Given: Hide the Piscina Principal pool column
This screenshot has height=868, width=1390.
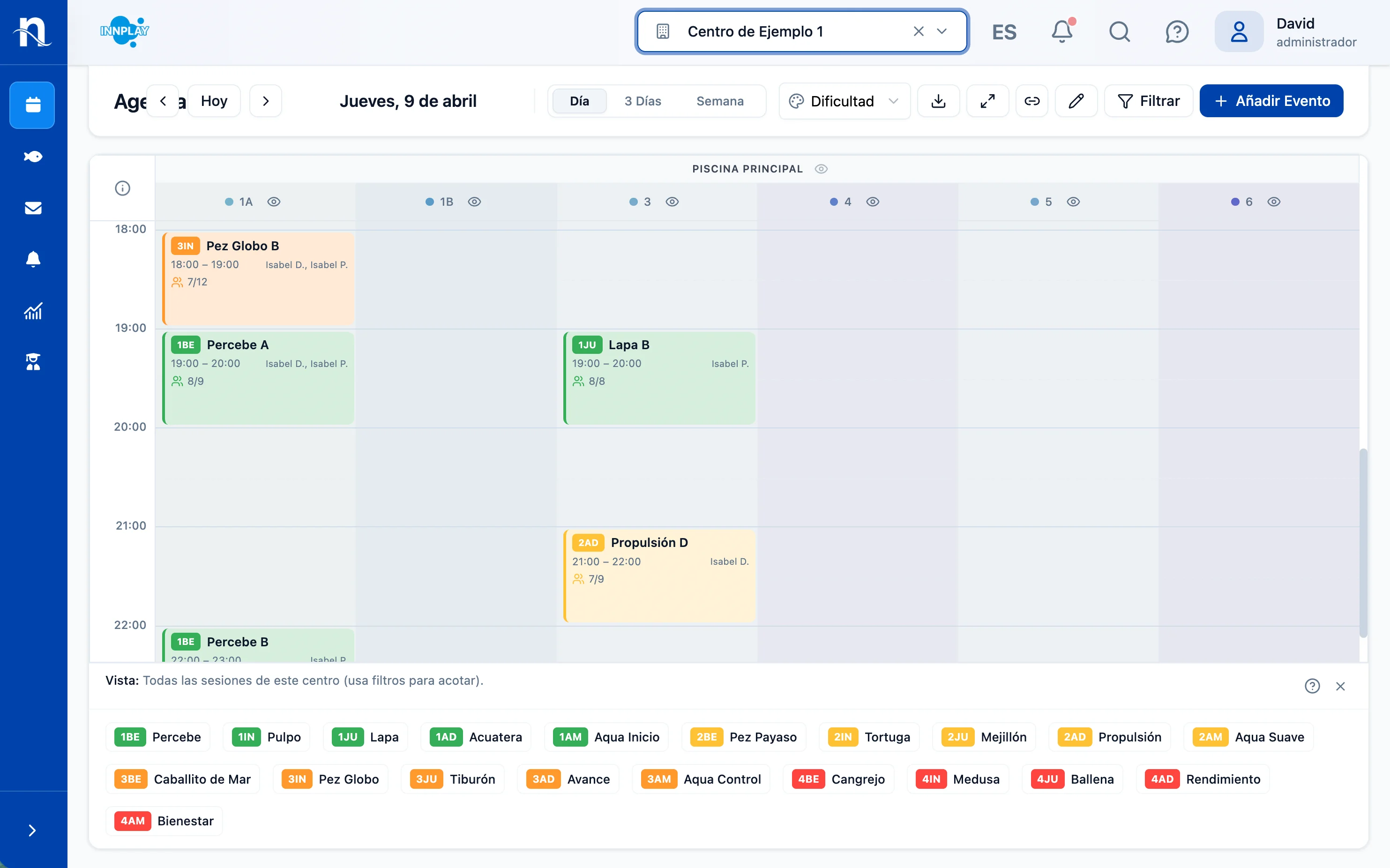Looking at the screenshot, I should click(821, 169).
